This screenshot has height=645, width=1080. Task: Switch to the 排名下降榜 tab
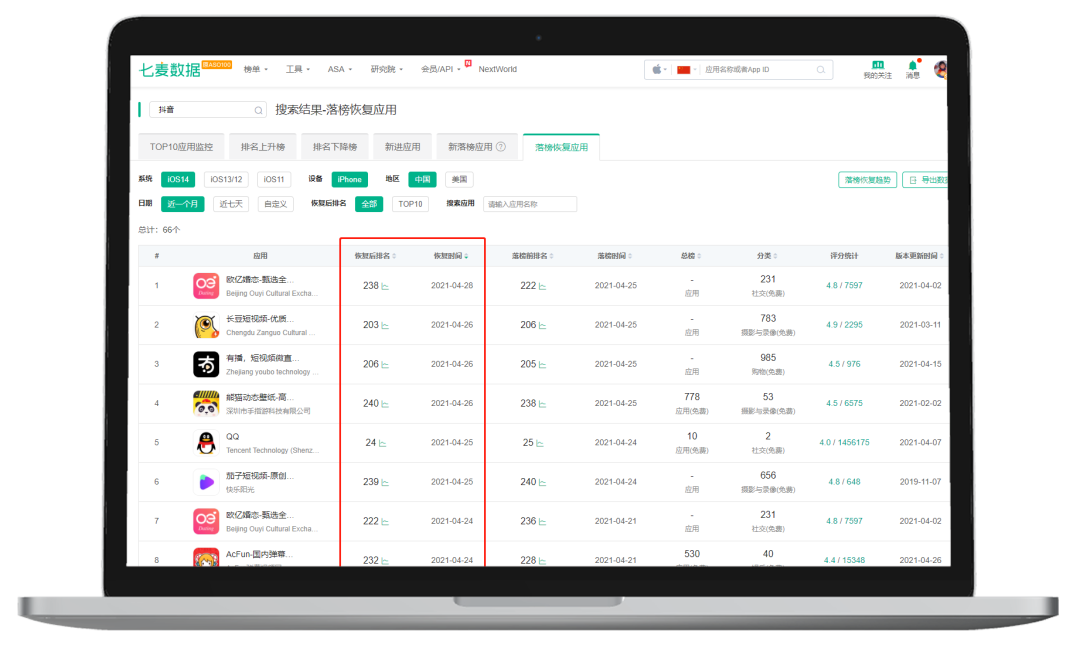click(x=335, y=147)
